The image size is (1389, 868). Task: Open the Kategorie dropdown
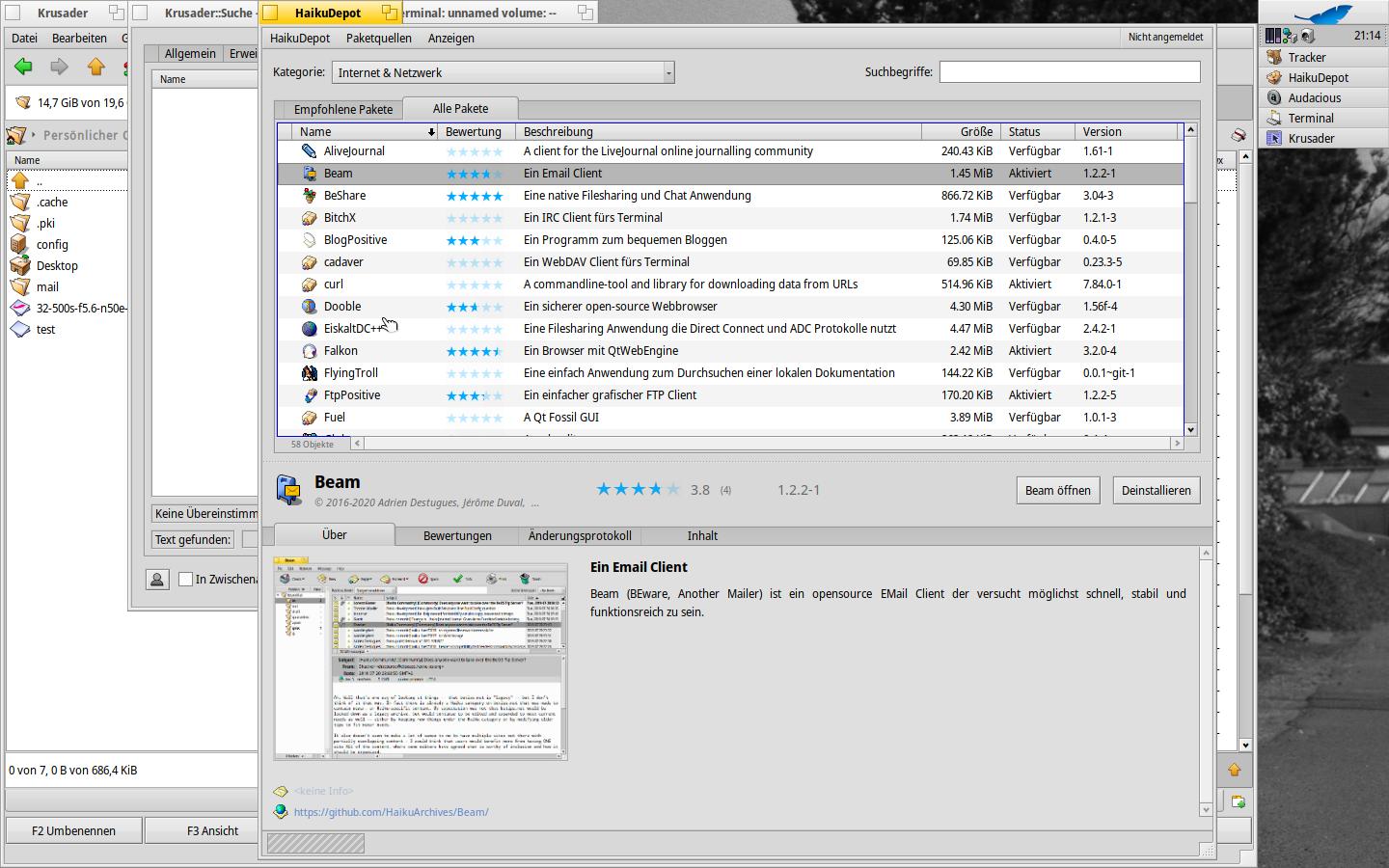(x=503, y=72)
